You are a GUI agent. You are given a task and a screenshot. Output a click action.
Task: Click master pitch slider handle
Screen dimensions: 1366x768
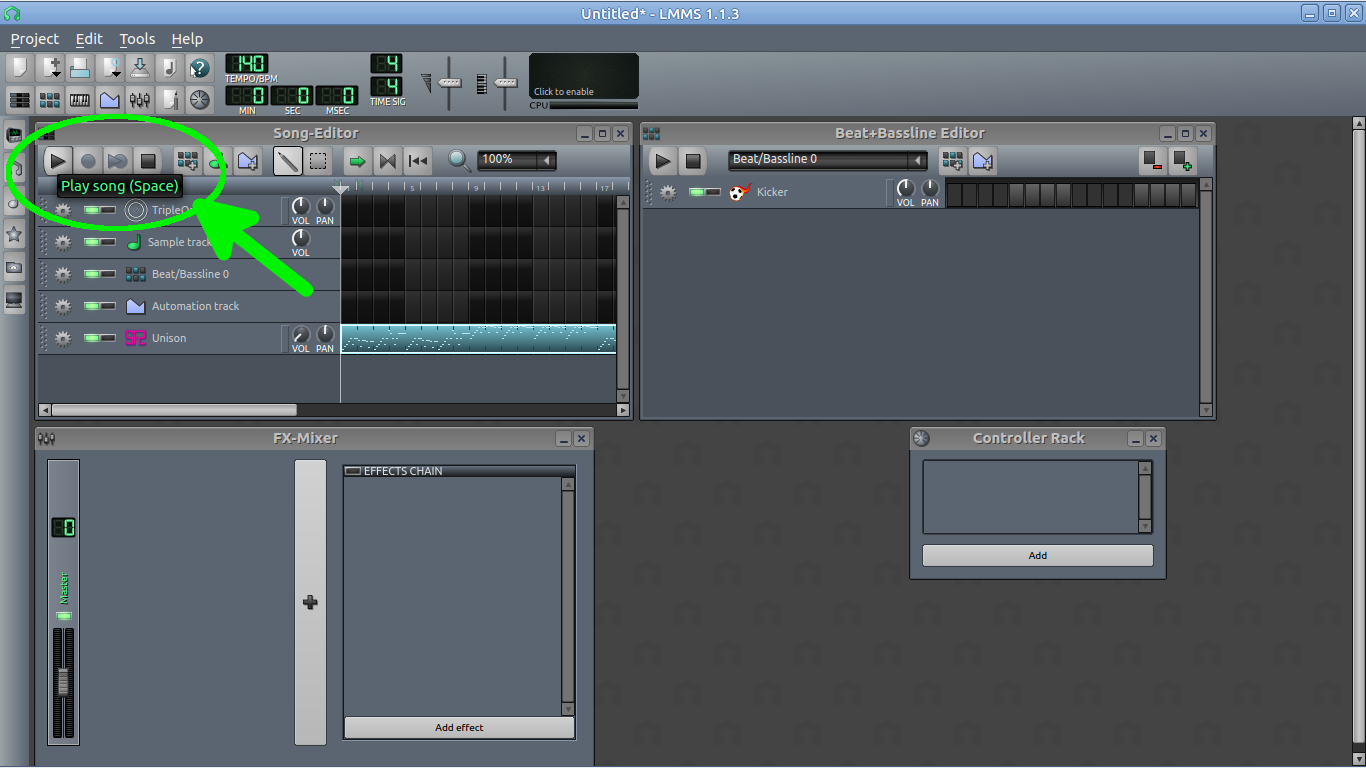[x=506, y=83]
